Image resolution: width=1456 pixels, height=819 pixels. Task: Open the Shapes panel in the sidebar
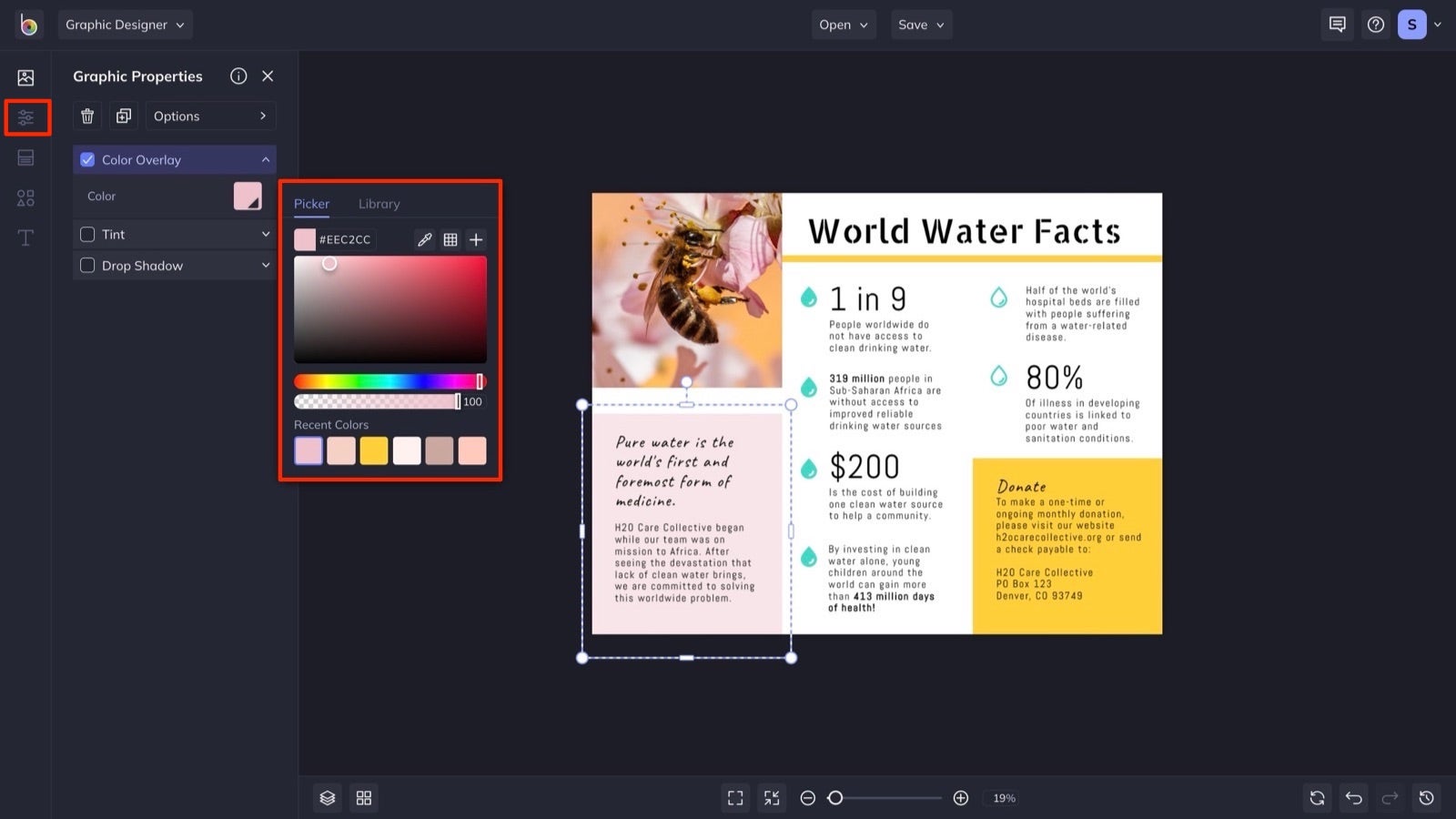25,197
